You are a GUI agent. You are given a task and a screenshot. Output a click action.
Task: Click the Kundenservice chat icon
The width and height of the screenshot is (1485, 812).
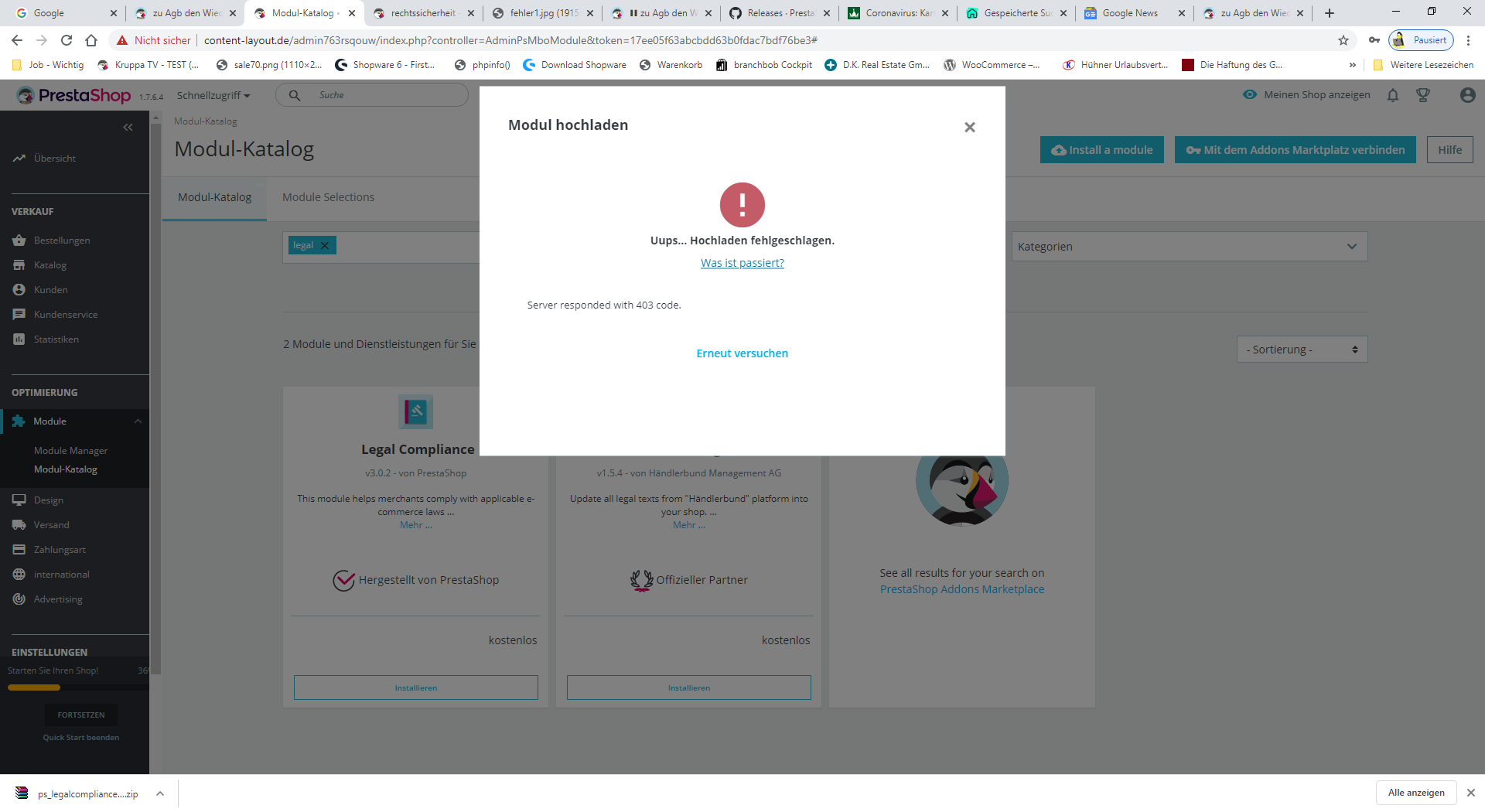click(x=19, y=315)
